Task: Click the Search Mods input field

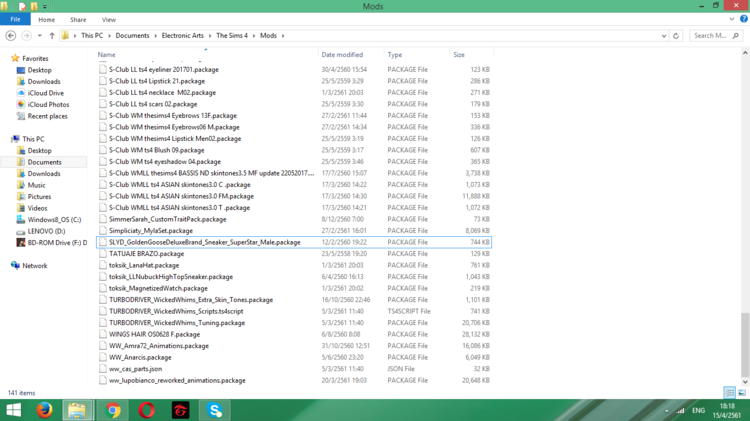Action: (716, 35)
